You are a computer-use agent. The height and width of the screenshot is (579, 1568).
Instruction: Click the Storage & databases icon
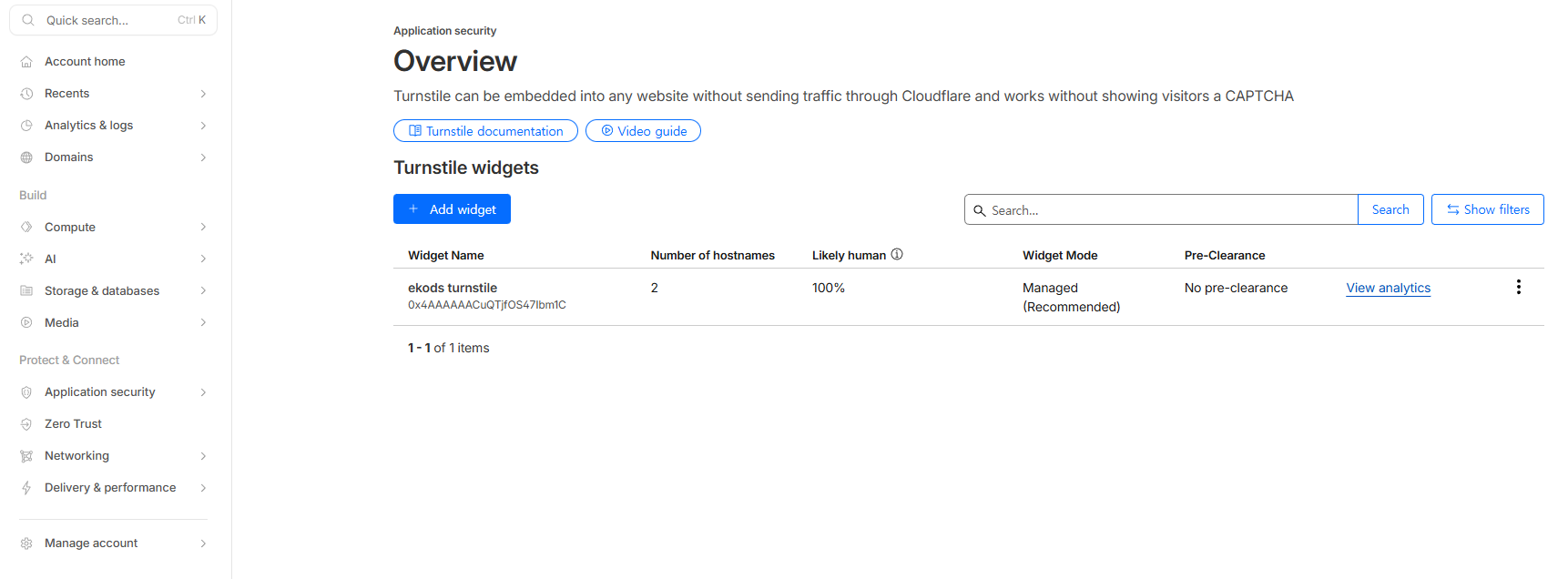(x=26, y=291)
